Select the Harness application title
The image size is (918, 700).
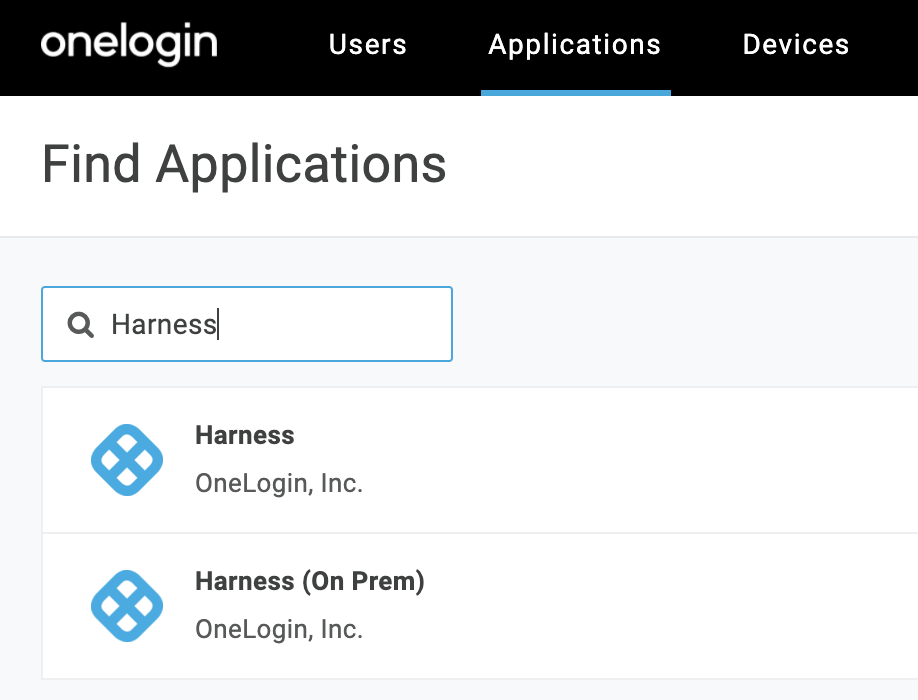[244, 436]
